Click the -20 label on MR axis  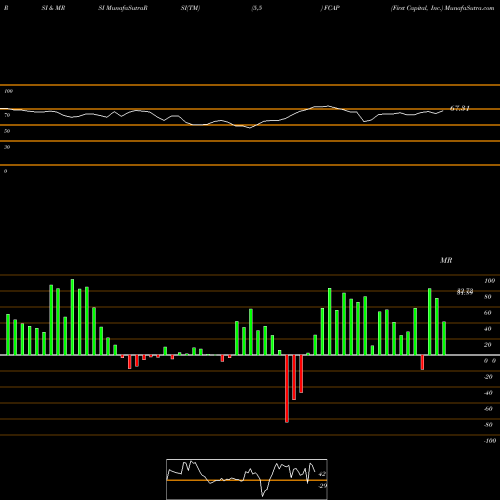click(x=488, y=377)
